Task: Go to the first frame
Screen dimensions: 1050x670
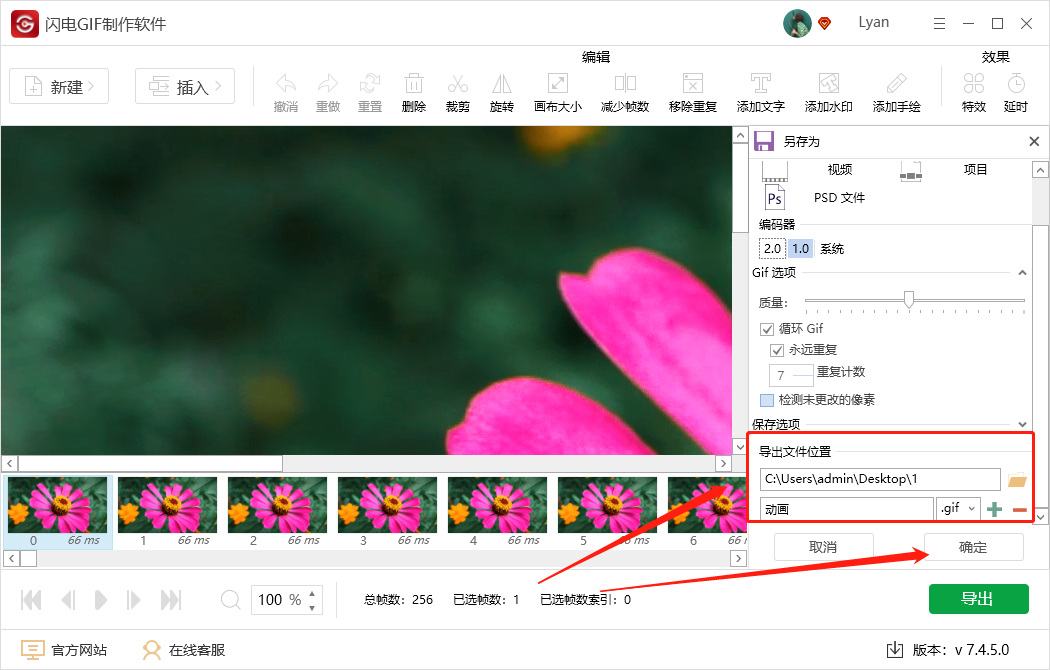Action: (x=31, y=600)
